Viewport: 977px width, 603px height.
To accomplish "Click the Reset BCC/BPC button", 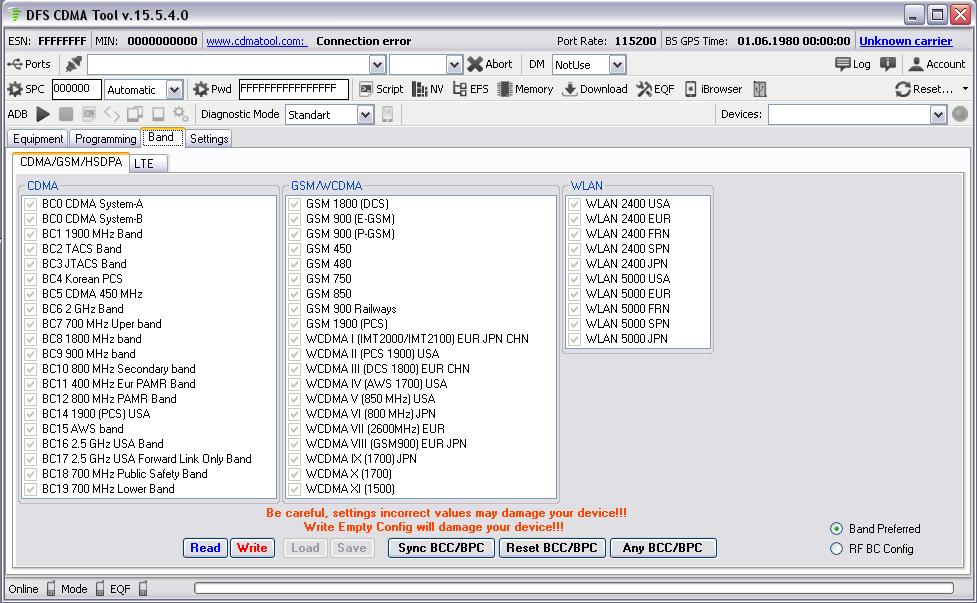I will tap(552, 548).
